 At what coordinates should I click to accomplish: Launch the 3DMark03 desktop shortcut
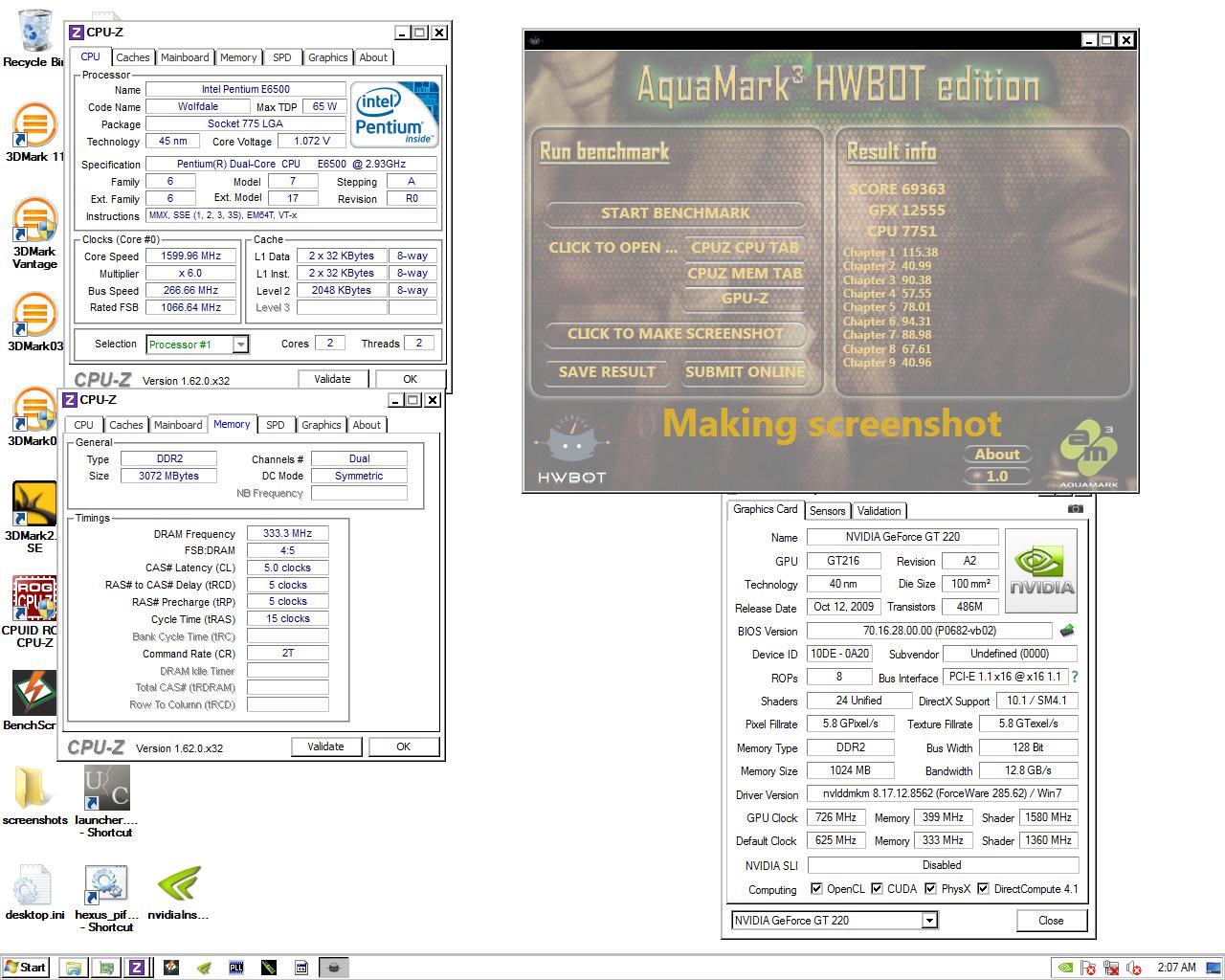coord(34,321)
